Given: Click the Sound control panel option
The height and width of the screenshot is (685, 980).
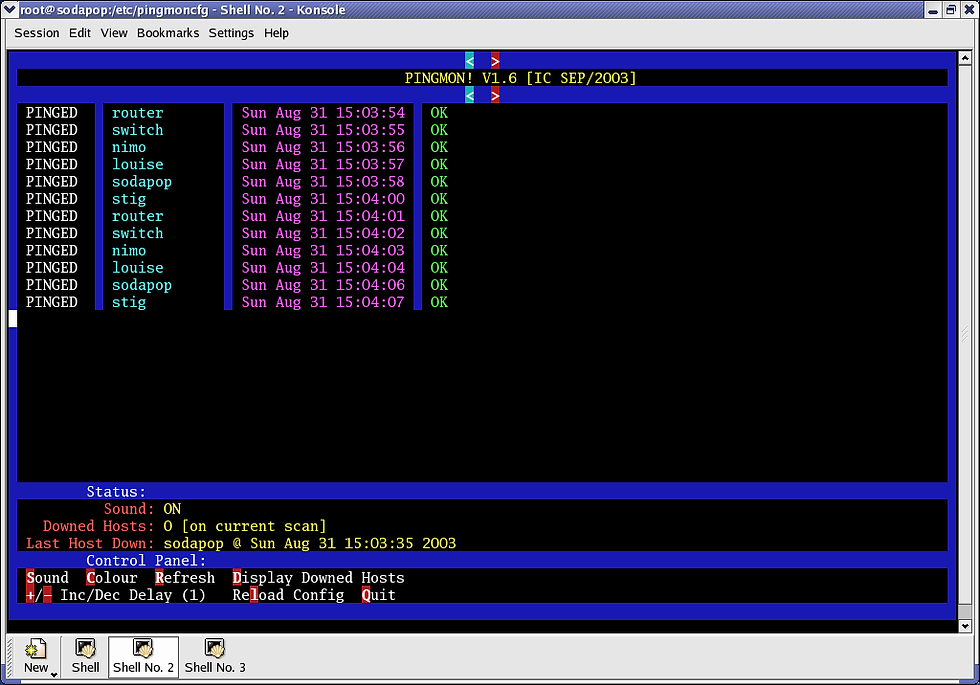Looking at the screenshot, I should pos(48,578).
